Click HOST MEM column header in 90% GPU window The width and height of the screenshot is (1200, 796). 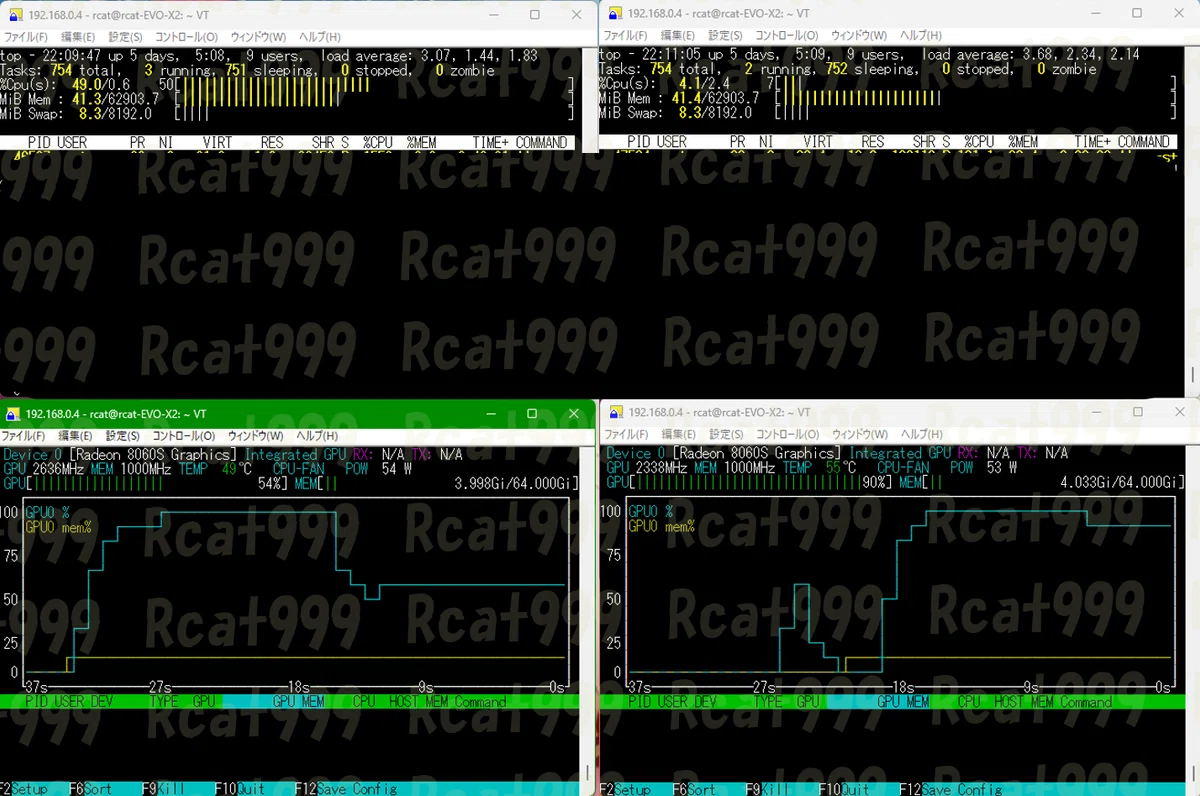pos(1022,702)
